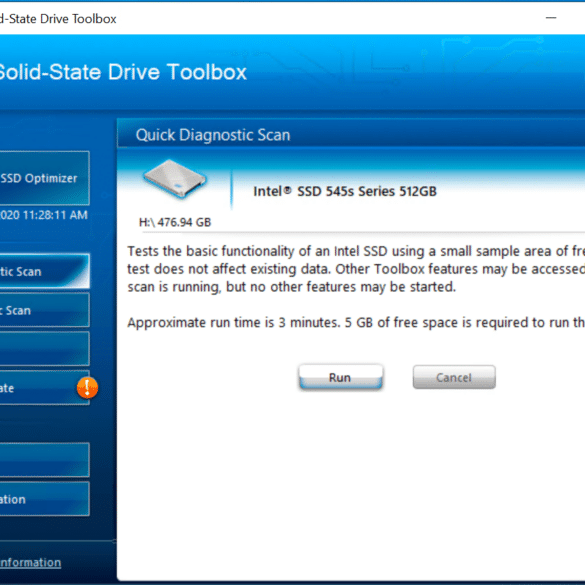The image size is (585, 585).
Task: Click the Quick Diagnostic Scan panel heading
Action: coord(213,135)
